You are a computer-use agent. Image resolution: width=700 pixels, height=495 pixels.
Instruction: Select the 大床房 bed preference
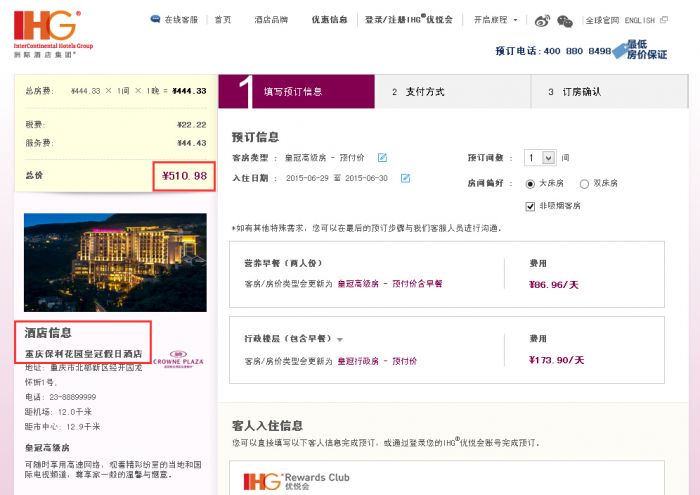(x=530, y=184)
